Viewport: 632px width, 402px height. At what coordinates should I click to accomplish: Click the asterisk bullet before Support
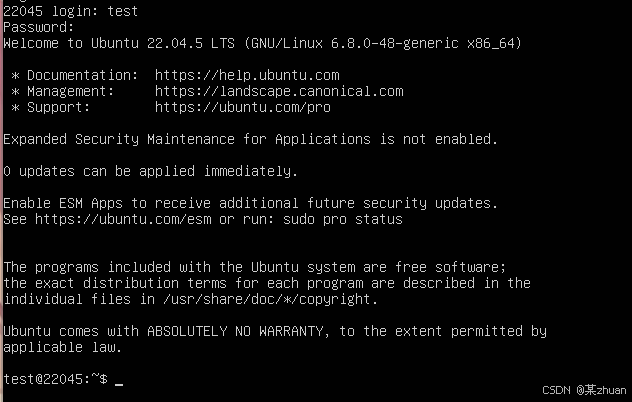pos(15,108)
